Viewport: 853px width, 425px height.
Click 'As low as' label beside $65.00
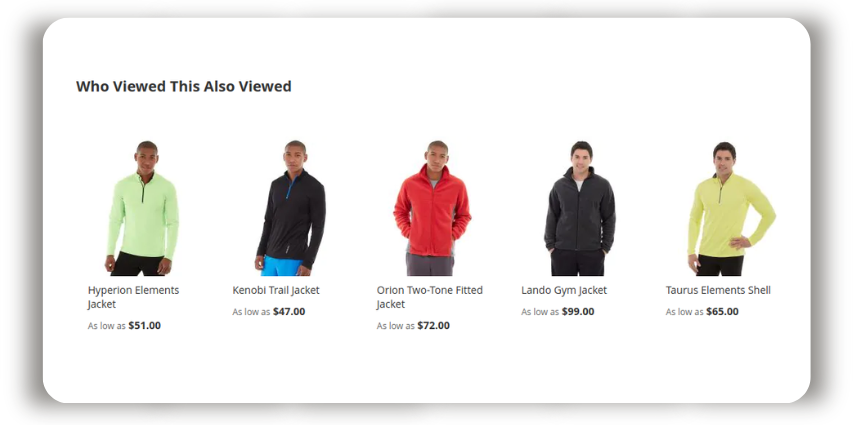pyautogui.click(x=684, y=312)
